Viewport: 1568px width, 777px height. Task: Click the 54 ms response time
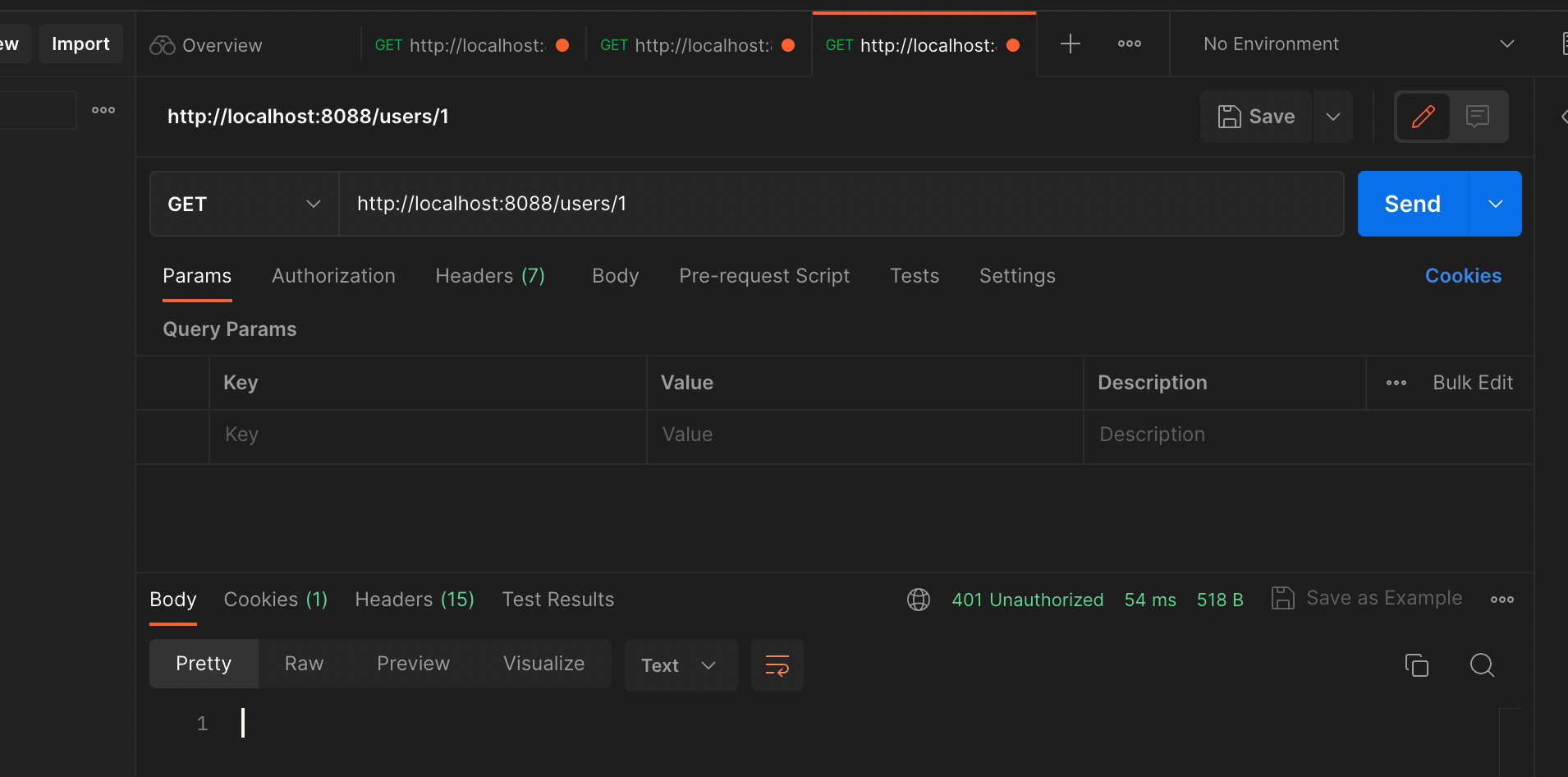(x=1150, y=600)
